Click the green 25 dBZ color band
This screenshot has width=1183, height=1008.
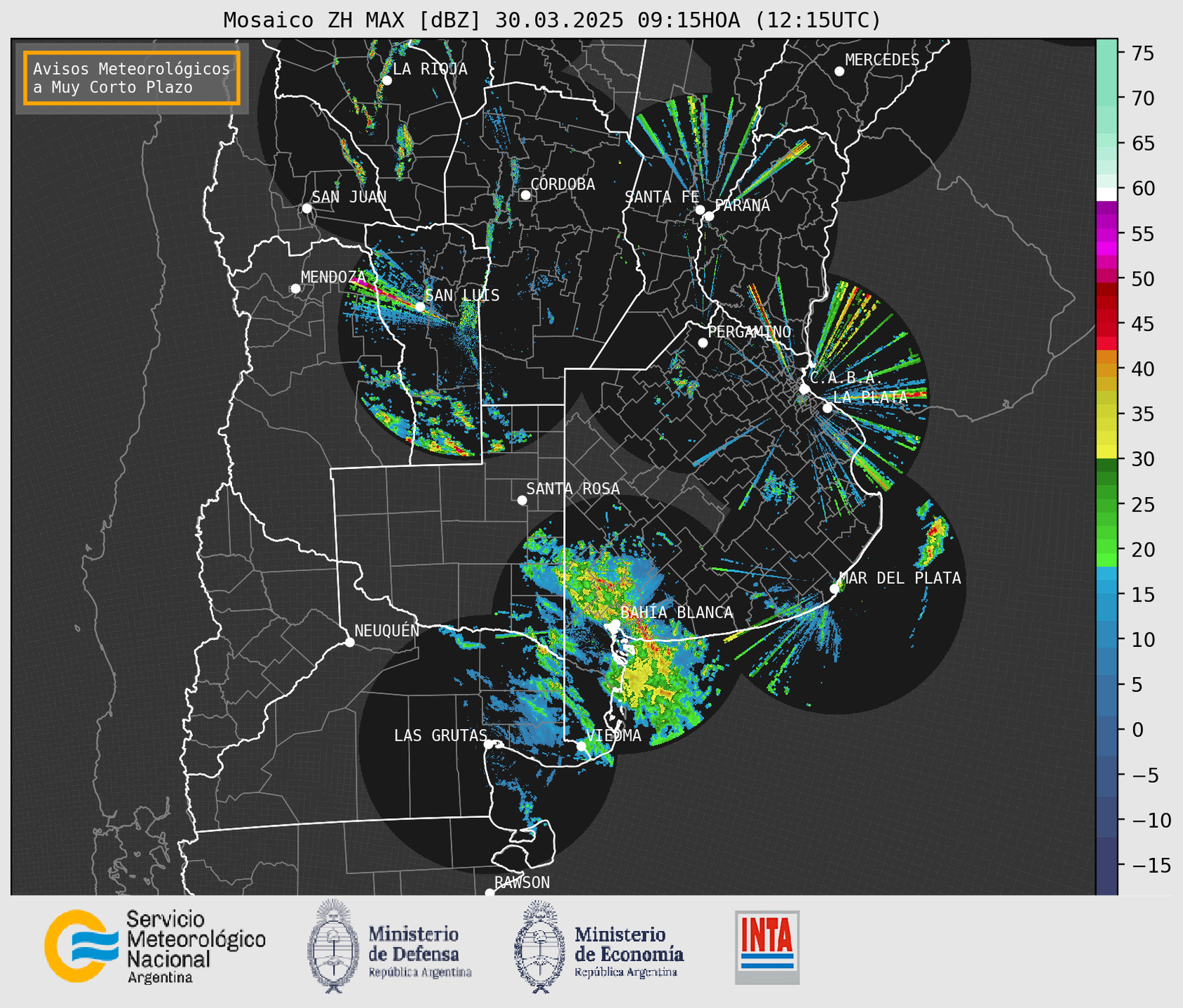click(1107, 505)
